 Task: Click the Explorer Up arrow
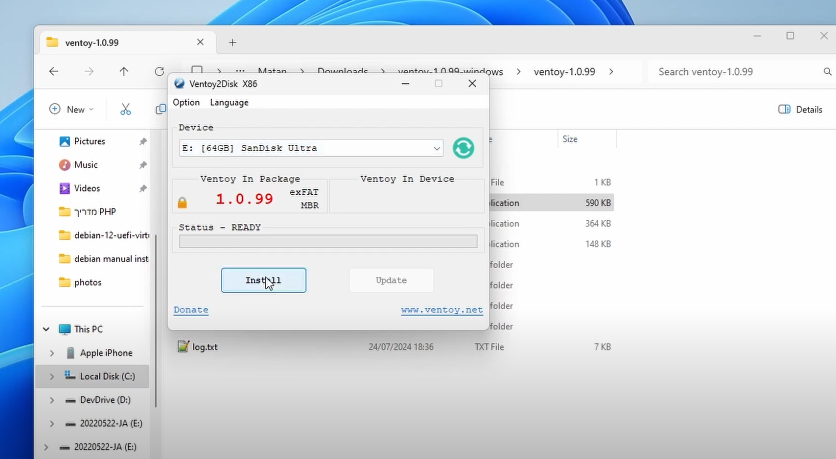(124, 71)
